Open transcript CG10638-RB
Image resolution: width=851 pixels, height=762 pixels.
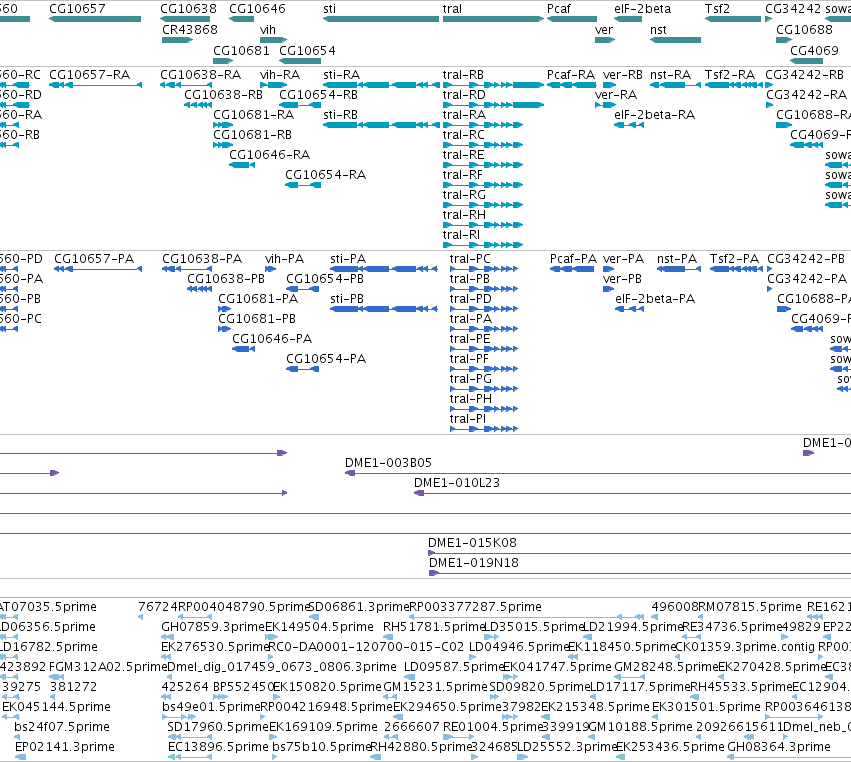[x=198, y=105]
